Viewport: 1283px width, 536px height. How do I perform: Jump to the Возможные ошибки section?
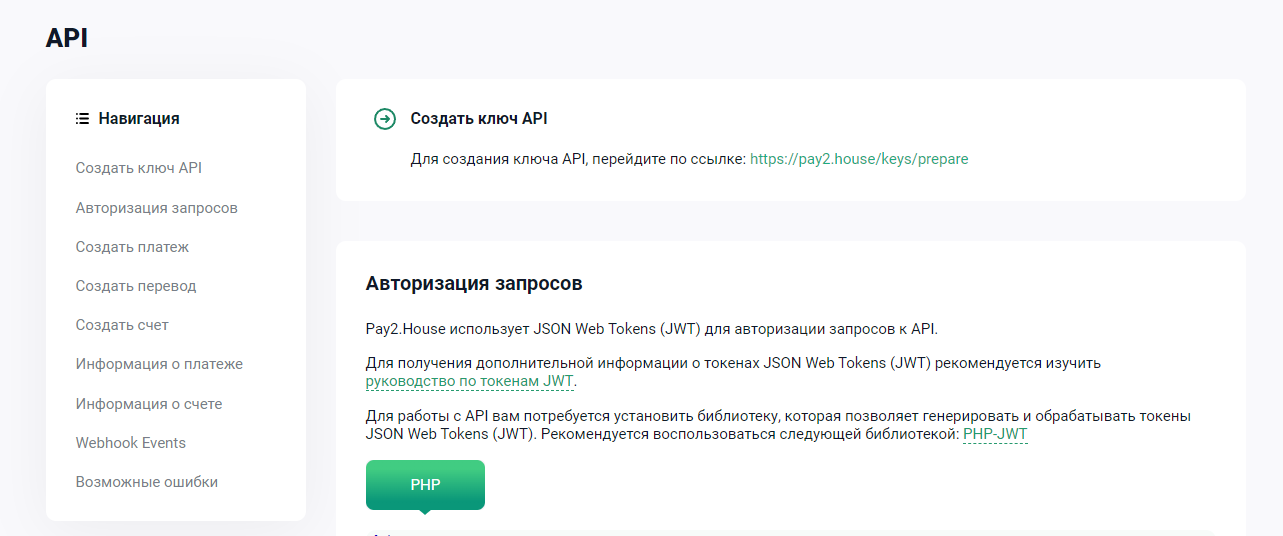click(147, 482)
